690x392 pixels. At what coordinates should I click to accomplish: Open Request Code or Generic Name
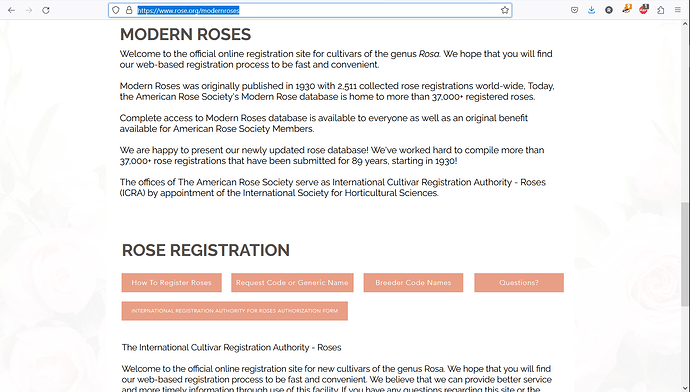pos(292,282)
